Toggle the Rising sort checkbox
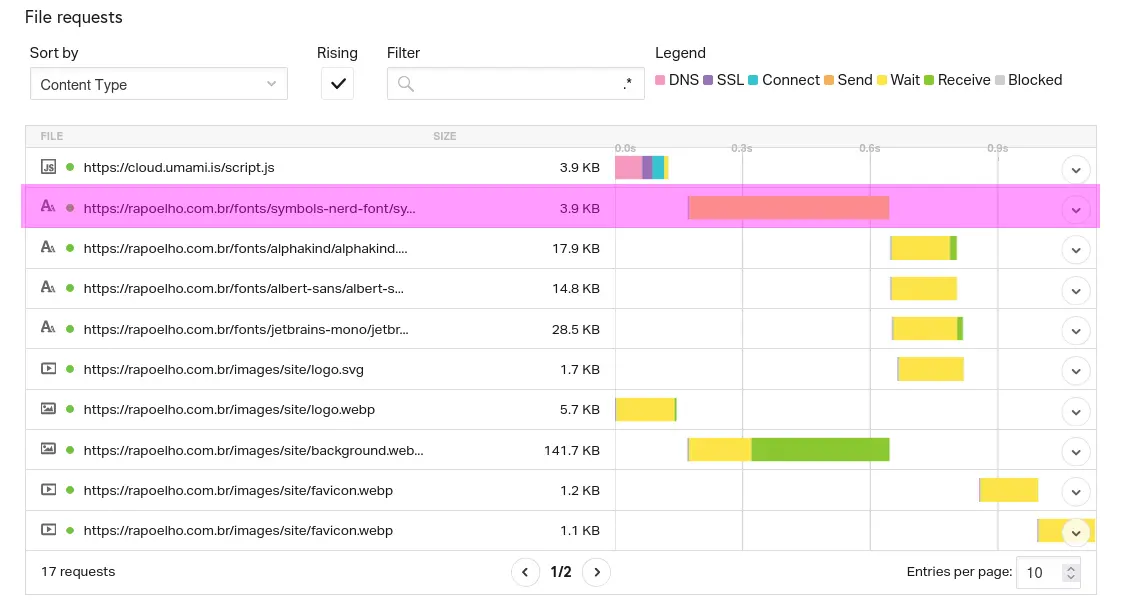1121x600 pixels. pyautogui.click(x=337, y=84)
